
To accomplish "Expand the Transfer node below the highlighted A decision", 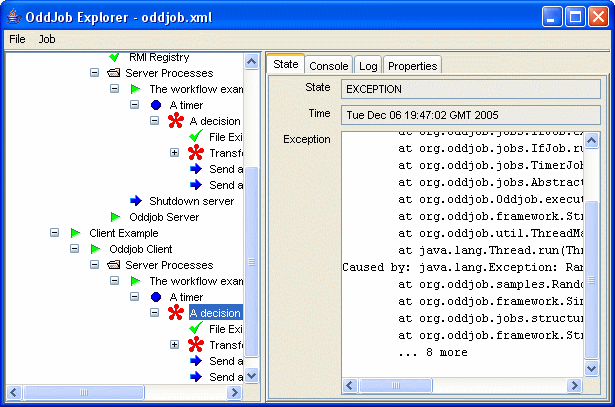I will [175, 345].
